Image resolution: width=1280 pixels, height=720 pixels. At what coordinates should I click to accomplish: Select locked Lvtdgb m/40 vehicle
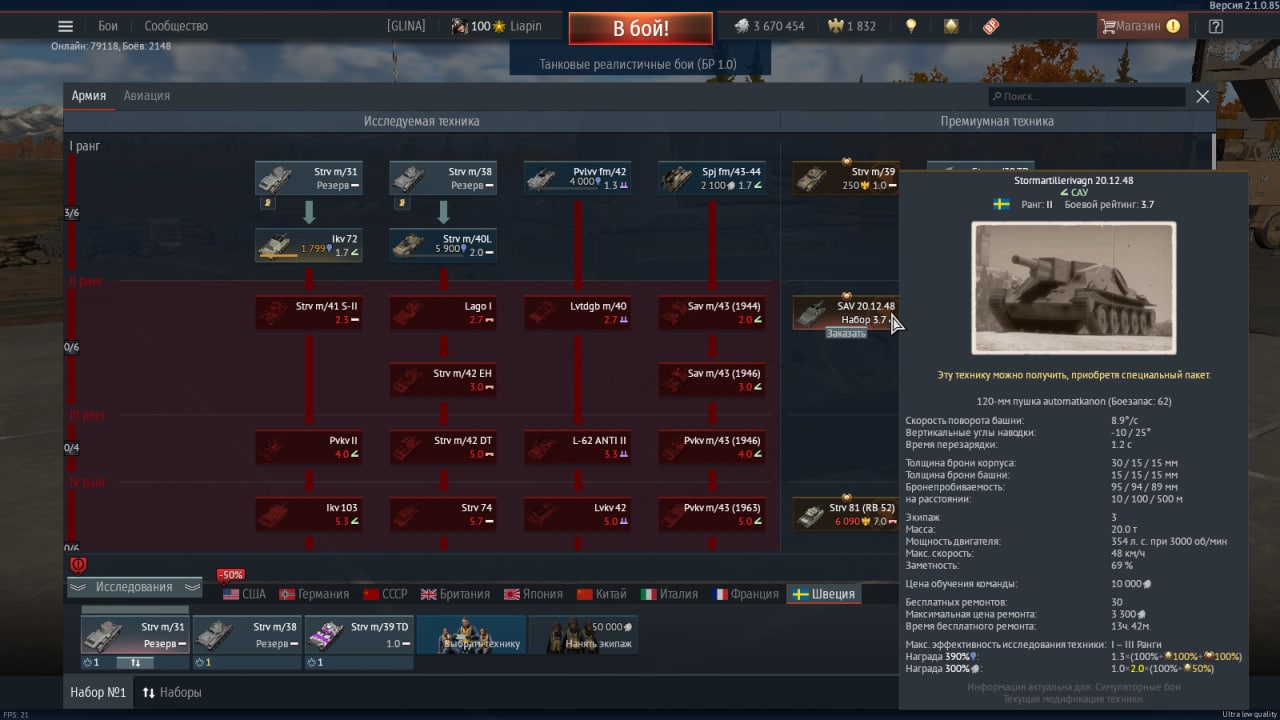click(578, 313)
